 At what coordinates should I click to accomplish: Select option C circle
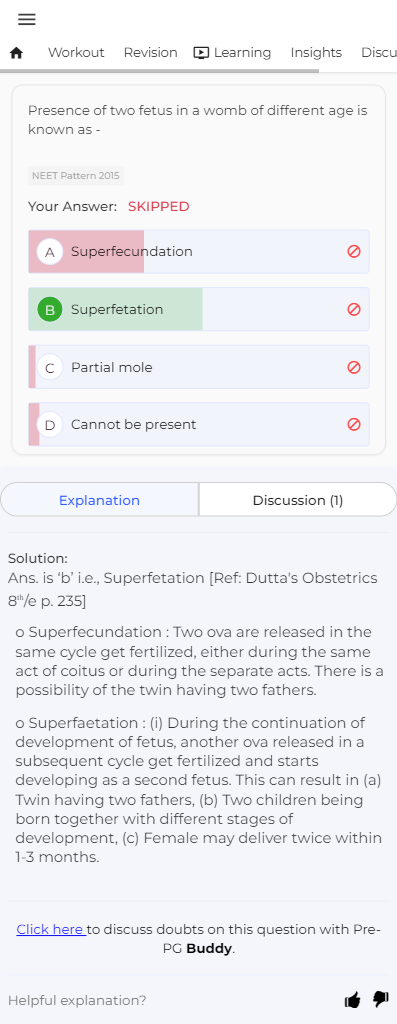tap(50, 367)
